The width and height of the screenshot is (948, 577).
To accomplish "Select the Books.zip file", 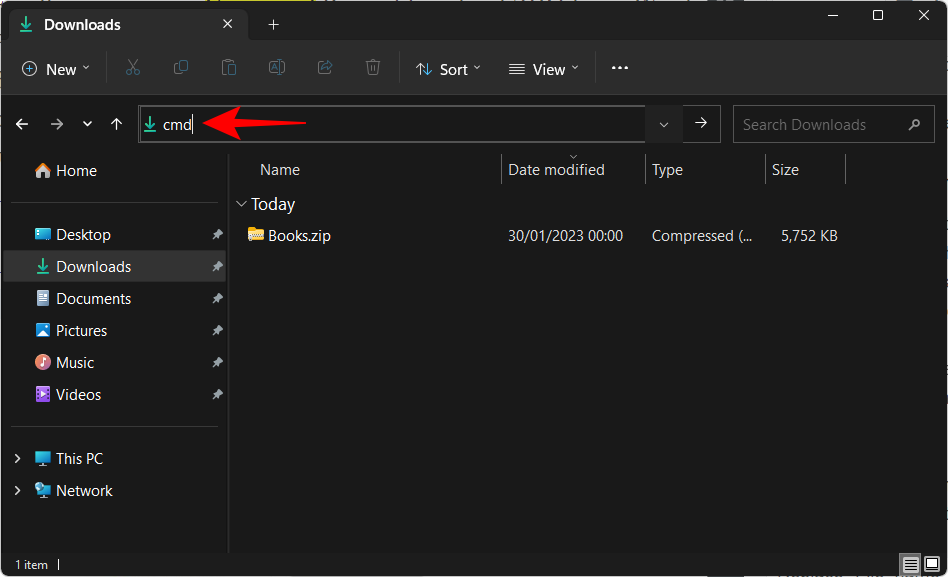I will [x=299, y=236].
